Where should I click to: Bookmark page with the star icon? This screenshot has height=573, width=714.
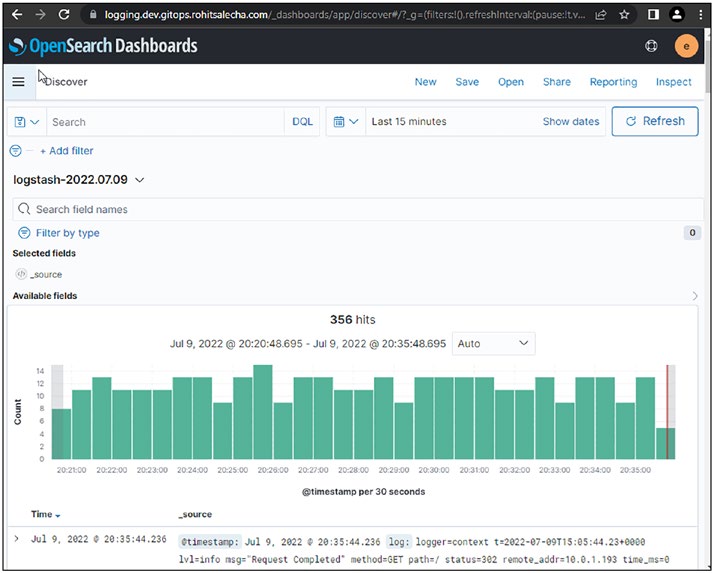pos(624,15)
